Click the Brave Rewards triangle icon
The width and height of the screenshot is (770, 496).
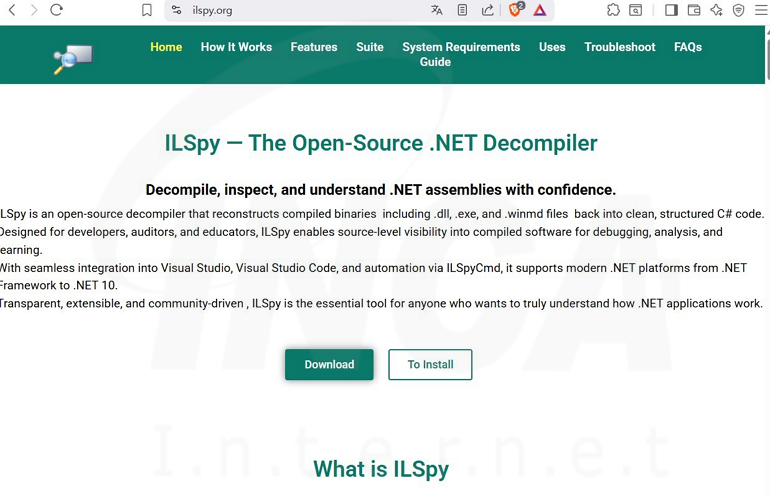click(x=540, y=10)
